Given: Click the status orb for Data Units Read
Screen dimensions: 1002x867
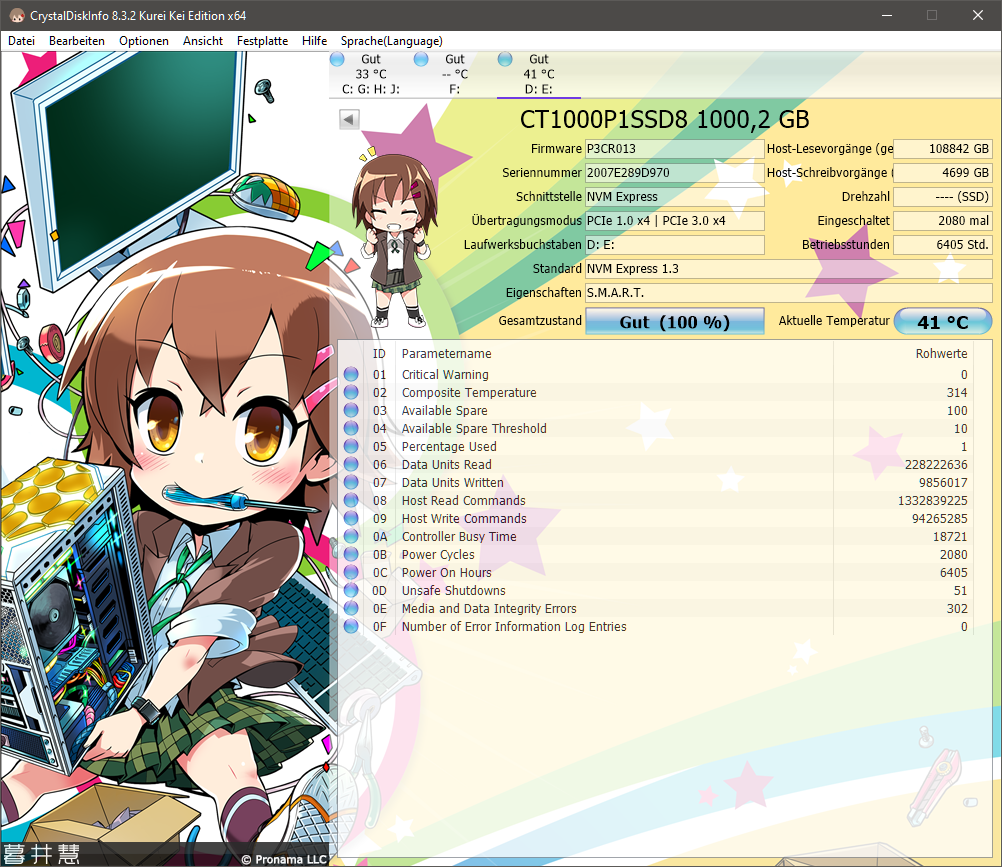Looking at the screenshot, I should pyautogui.click(x=351, y=464).
